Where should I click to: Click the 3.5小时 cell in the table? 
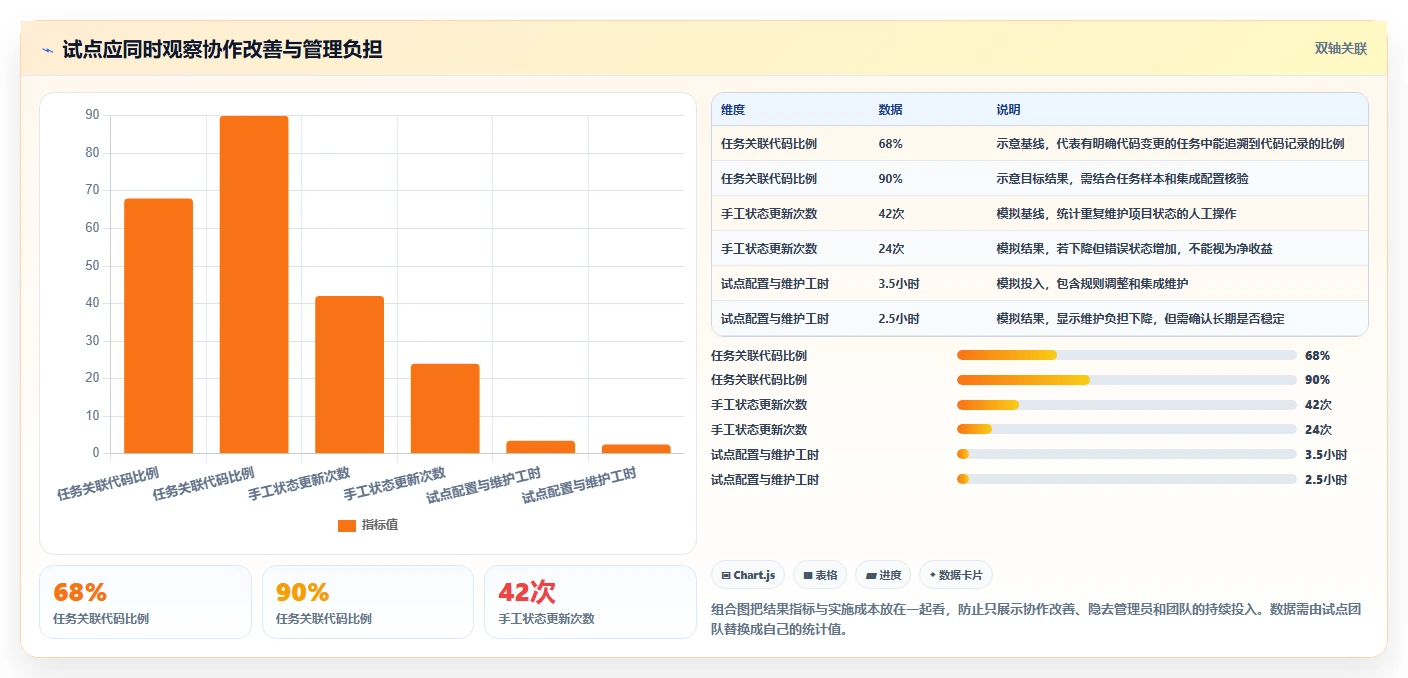click(899, 284)
